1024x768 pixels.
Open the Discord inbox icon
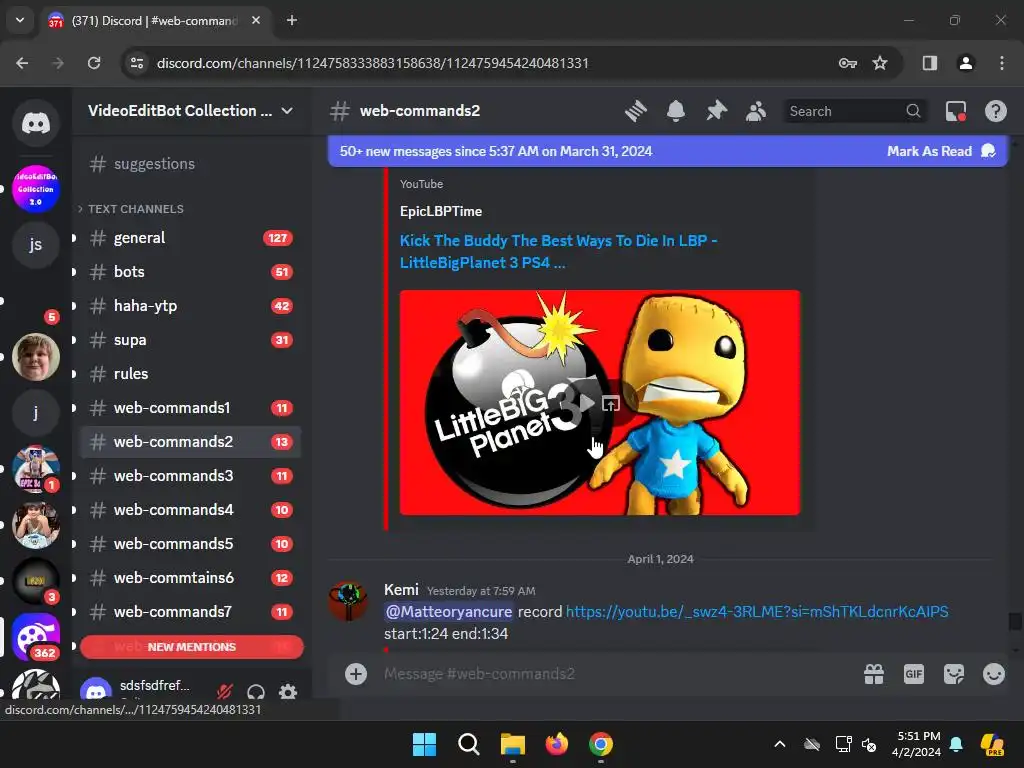click(956, 111)
